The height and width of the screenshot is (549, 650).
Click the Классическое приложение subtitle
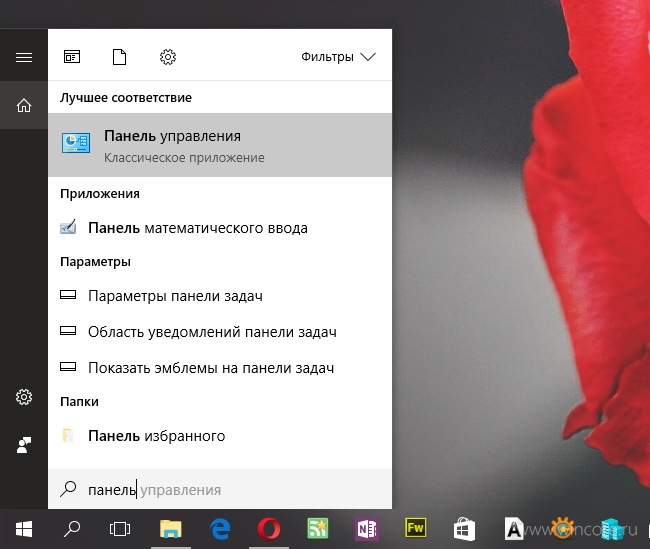pos(184,158)
